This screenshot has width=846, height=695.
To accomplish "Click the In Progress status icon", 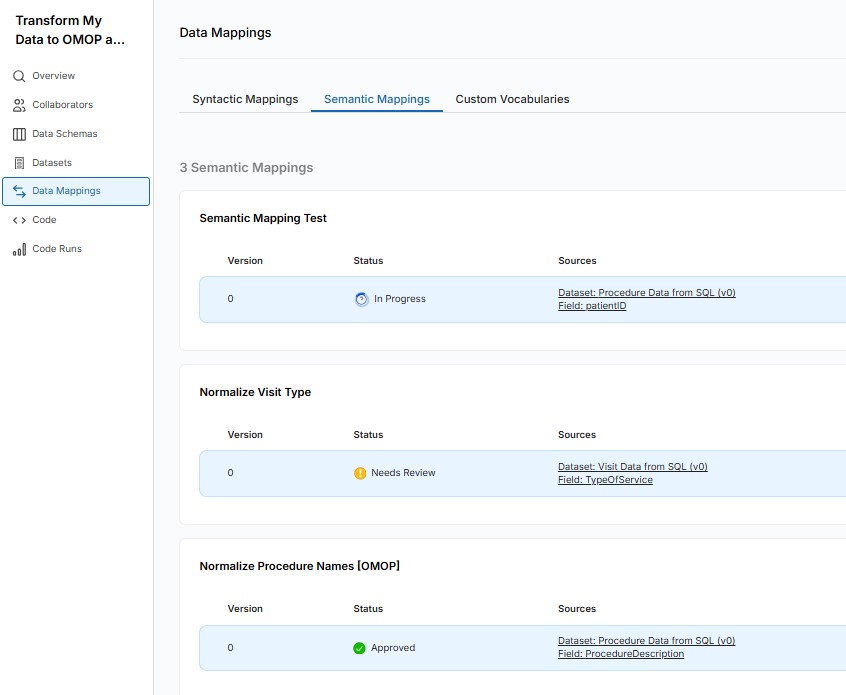I will click(x=361, y=299).
